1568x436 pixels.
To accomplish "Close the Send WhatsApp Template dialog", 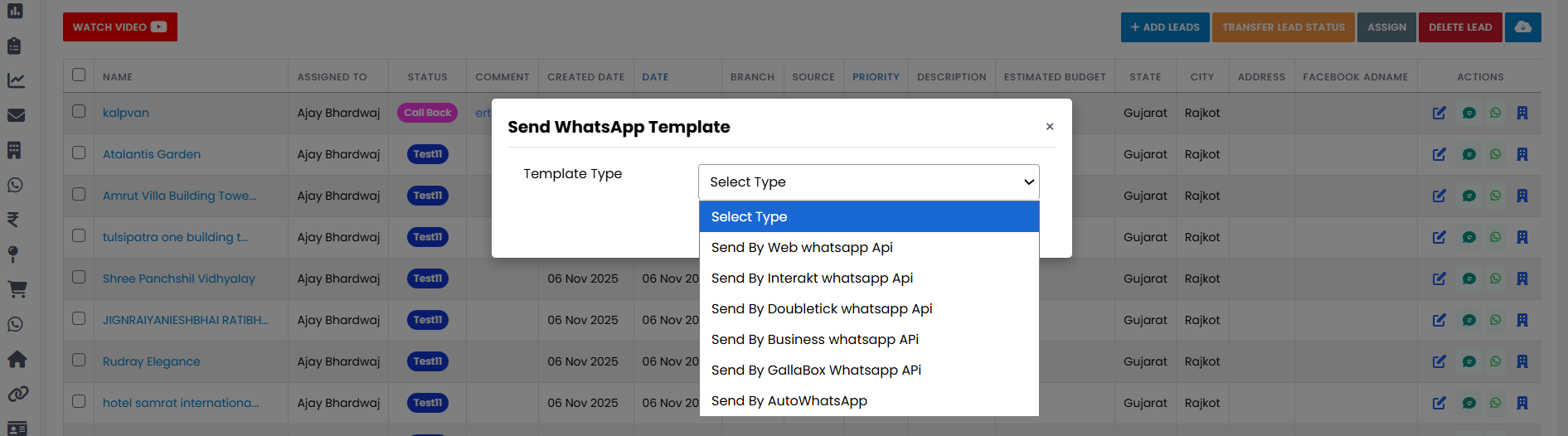I will (x=1050, y=127).
